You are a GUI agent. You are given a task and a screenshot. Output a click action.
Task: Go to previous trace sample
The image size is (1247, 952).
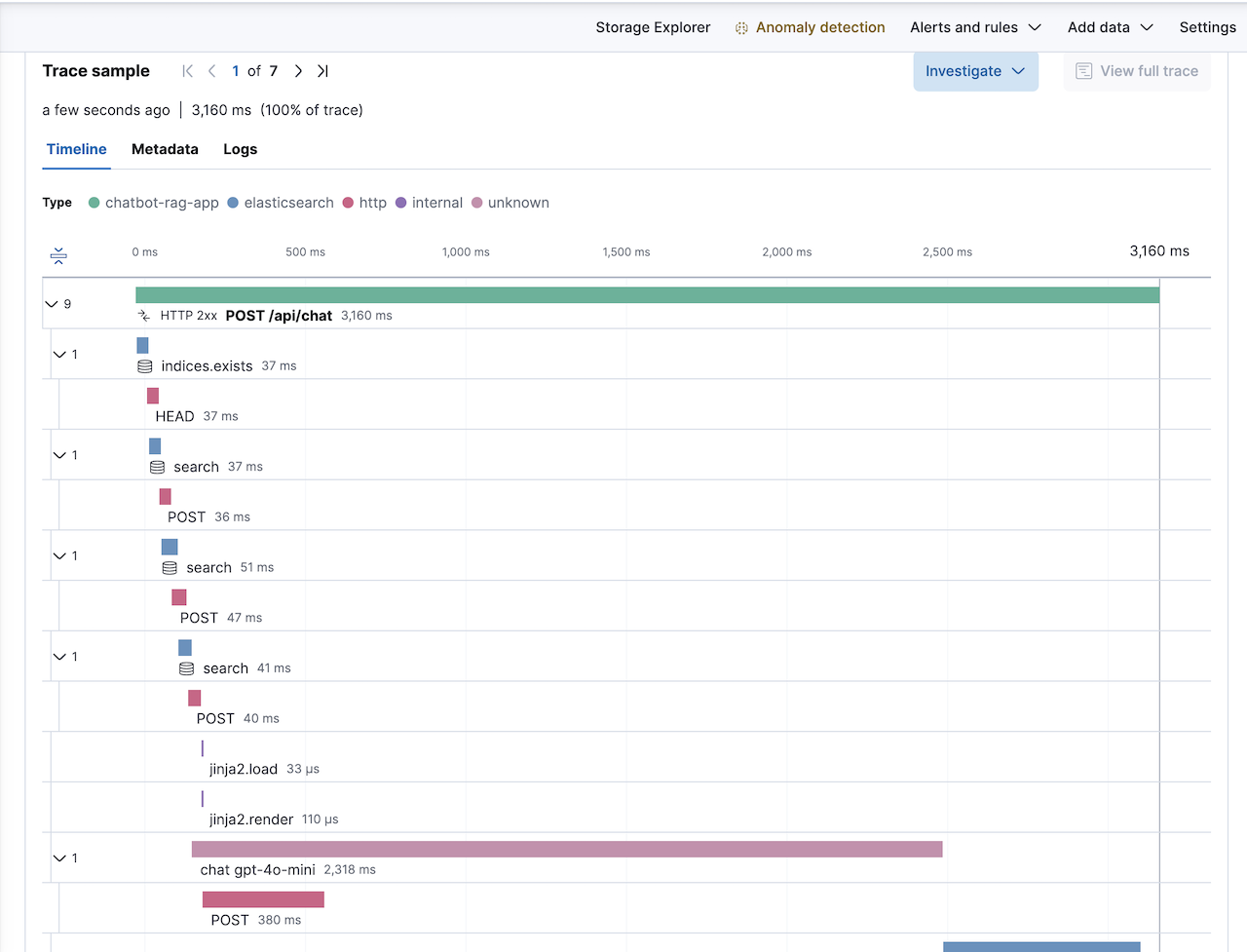(x=212, y=71)
